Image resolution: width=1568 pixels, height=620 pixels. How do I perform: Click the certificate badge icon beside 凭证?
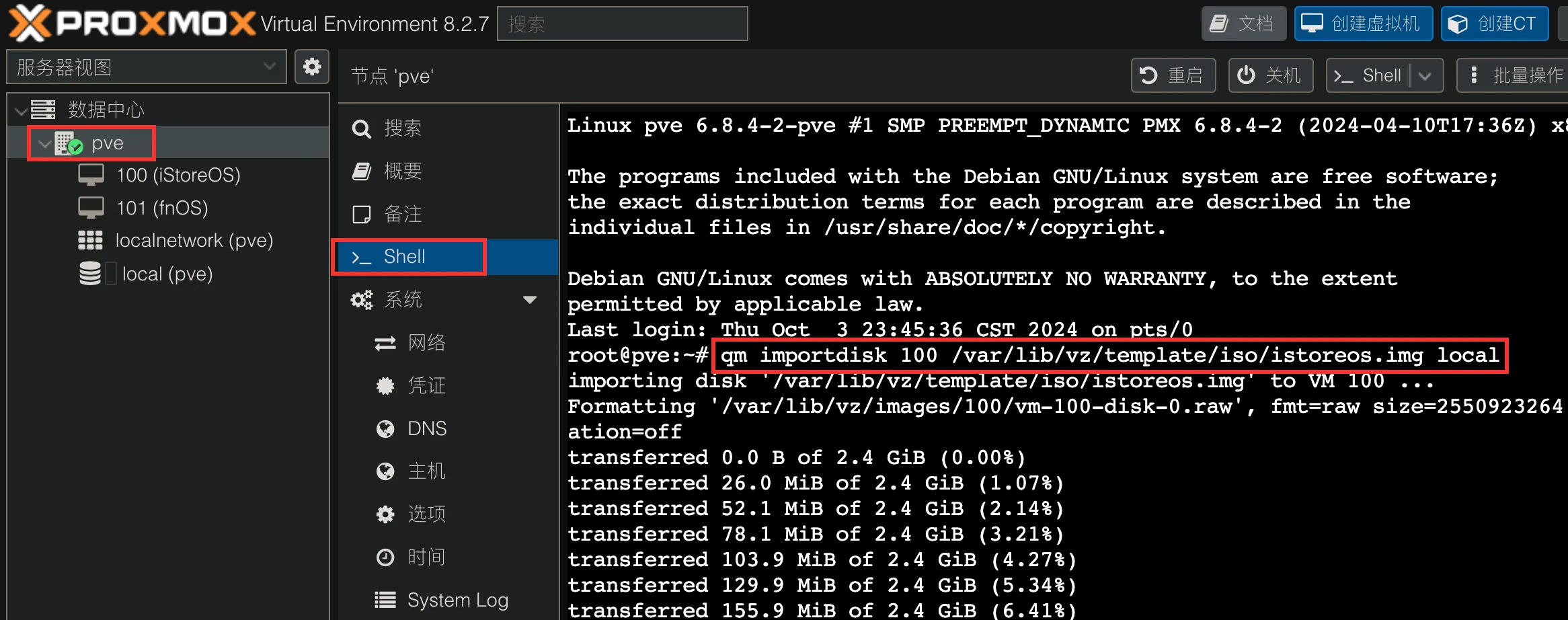click(x=385, y=386)
